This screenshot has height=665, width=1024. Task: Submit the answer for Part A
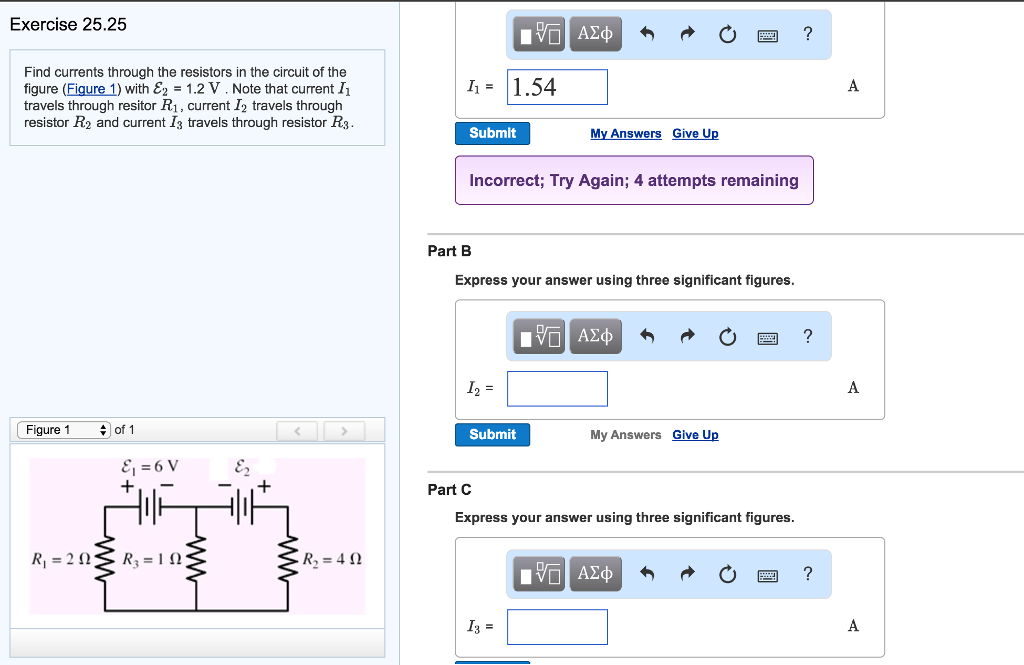point(492,132)
